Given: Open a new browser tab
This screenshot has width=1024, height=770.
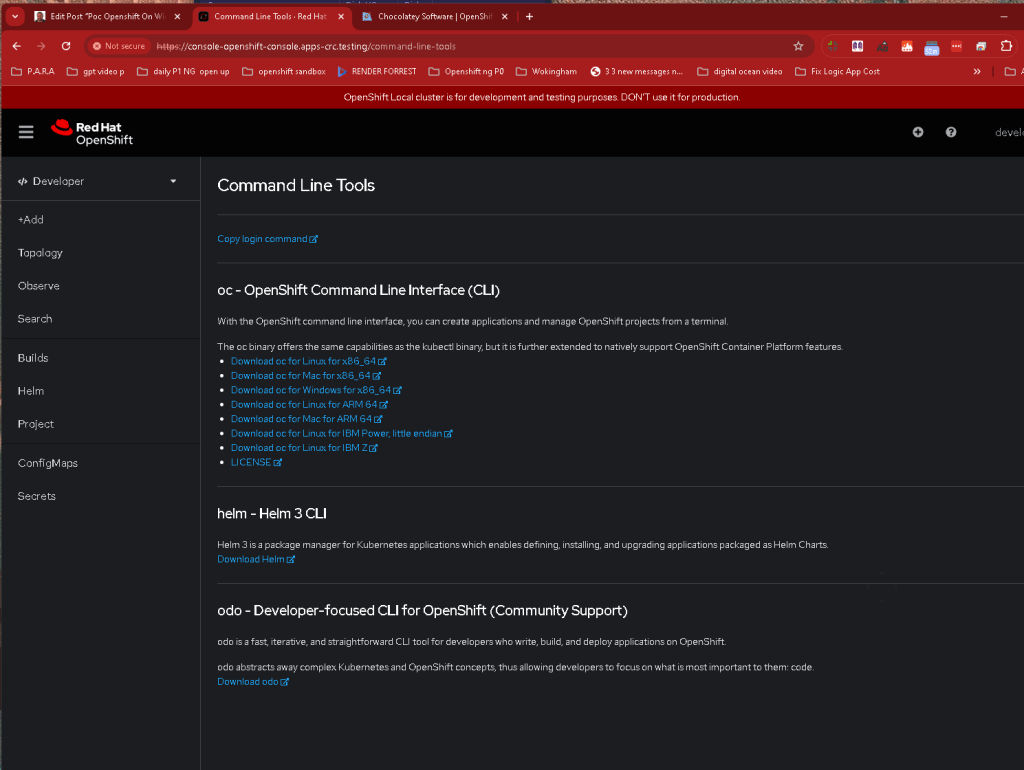Looking at the screenshot, I should pyautogui.click(x=530, y=16).
